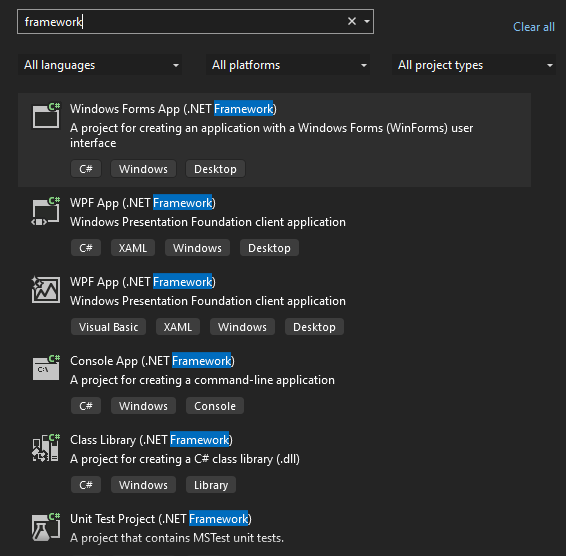The image size is (566, 556).
Task: Click the Class Library template icon
Action: (x=46, y=448)
